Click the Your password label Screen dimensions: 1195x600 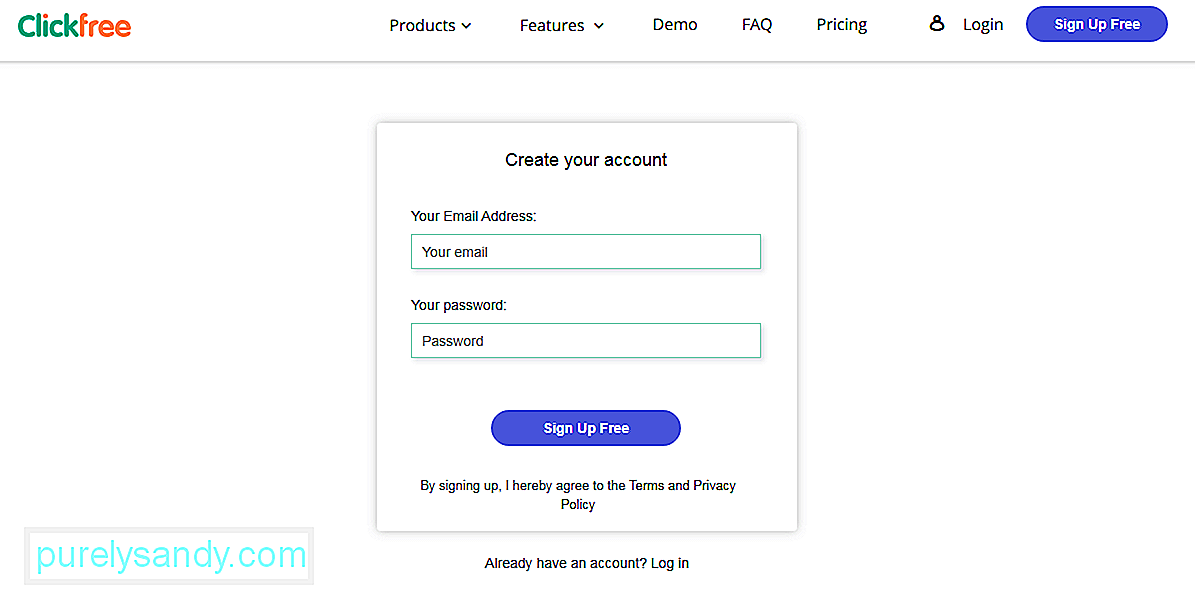(x=458, y=306)
